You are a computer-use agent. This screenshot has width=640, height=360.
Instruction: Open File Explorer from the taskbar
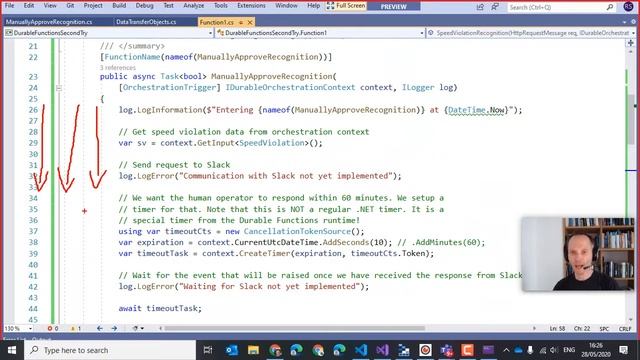tap(253, 350)
